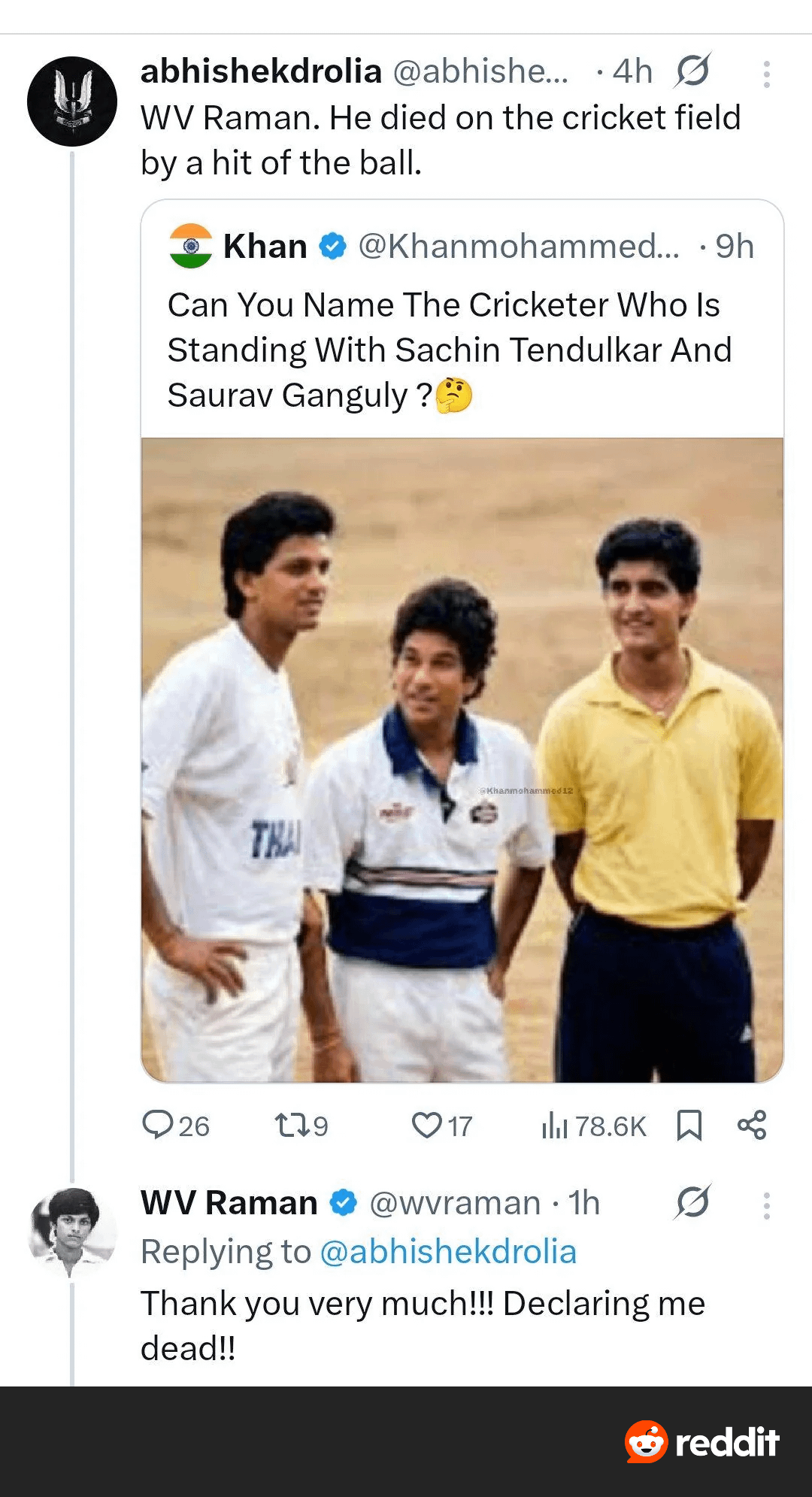Open three-dot menu on abhishekdrolia's tweet

click(x=766, y=74)
